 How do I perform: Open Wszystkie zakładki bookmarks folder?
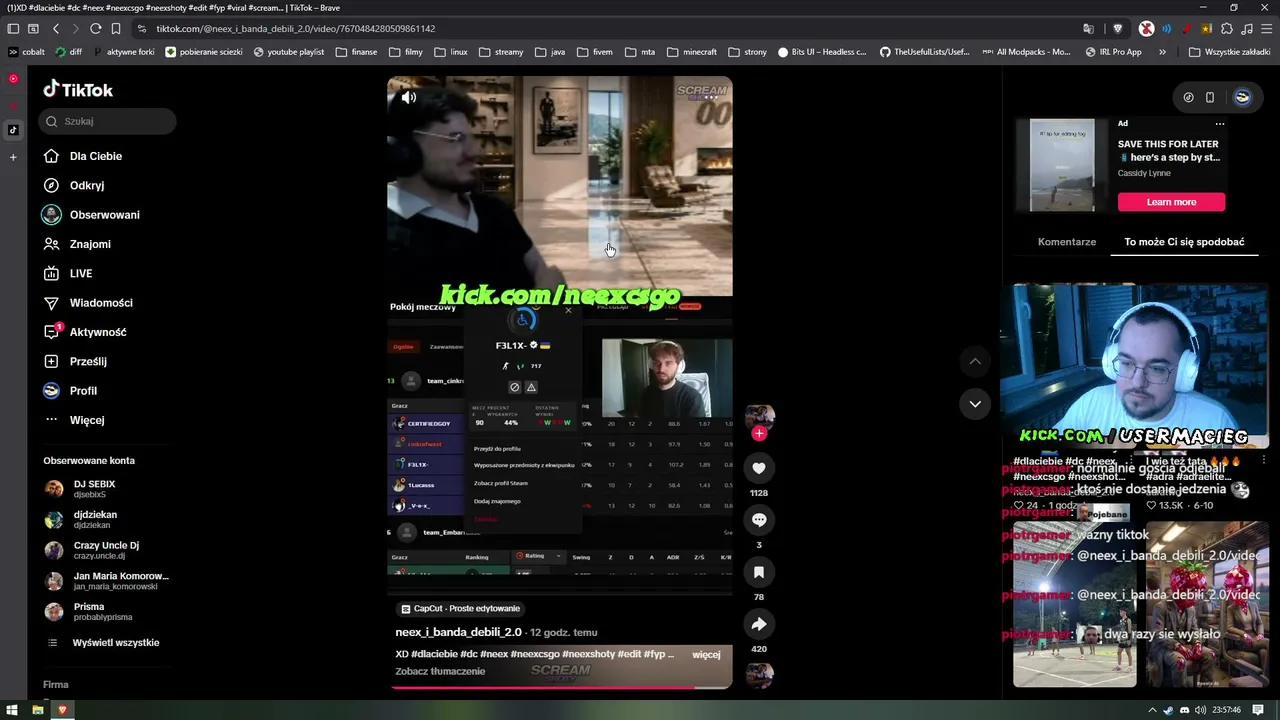[1229, 52]
